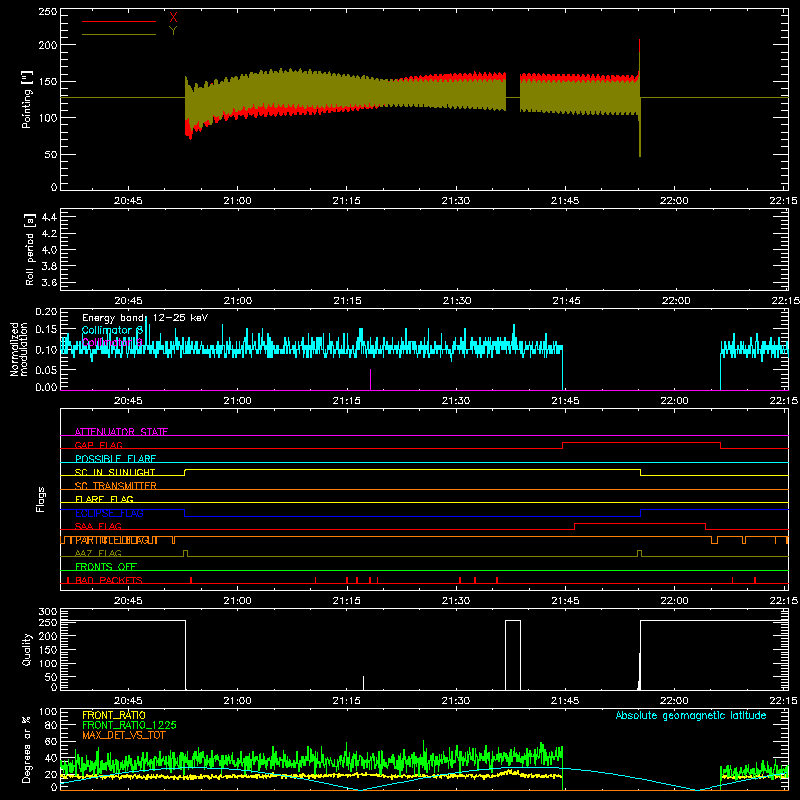Click the red X legend line
This screenshot has height=800, width=800.
118,21
